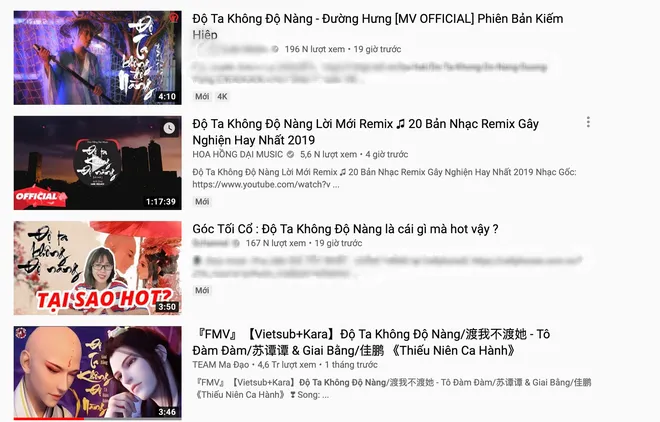Click verified checkmark beside HOA HỒNG DẠI MUSIC
660x422 pixels.
(x=290, y=154)
